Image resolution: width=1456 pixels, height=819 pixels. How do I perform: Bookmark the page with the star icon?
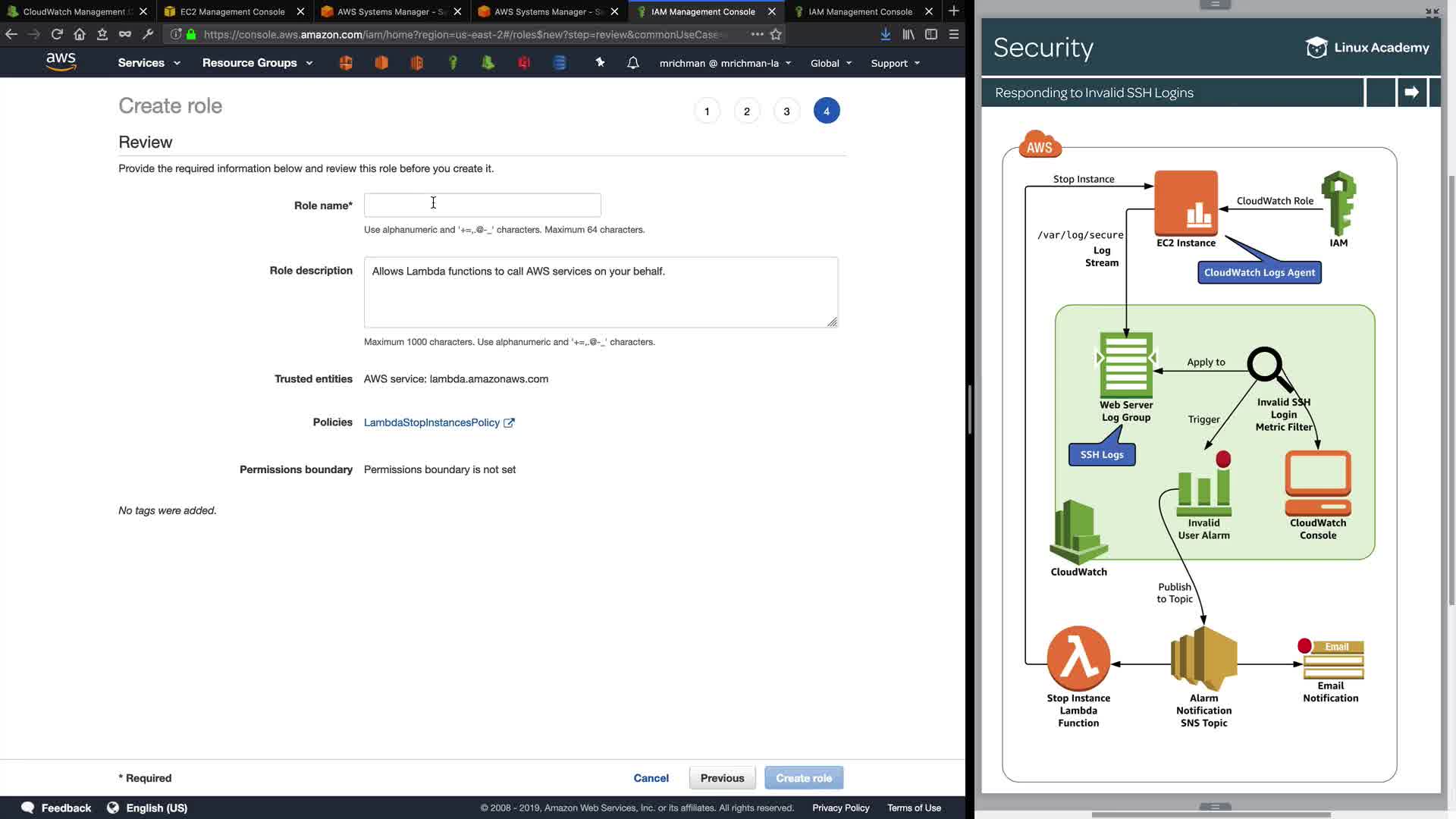776,34
